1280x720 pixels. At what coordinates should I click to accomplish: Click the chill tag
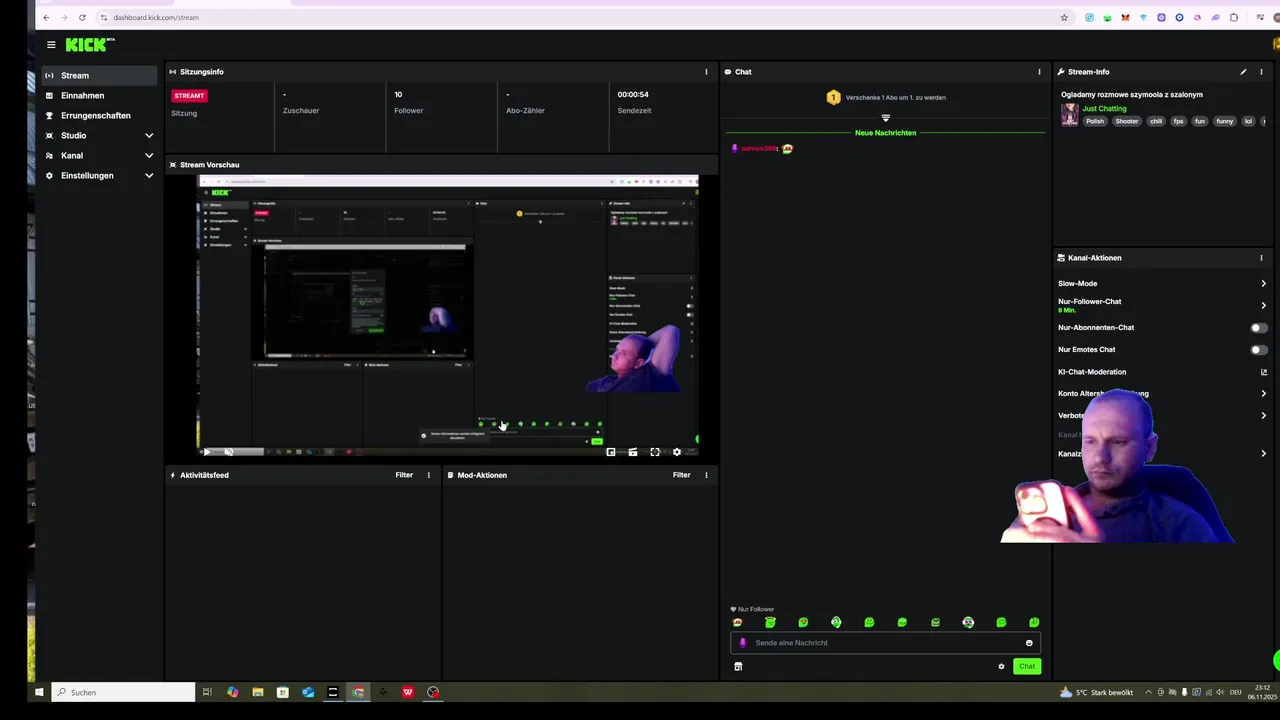pos(1156,121)
